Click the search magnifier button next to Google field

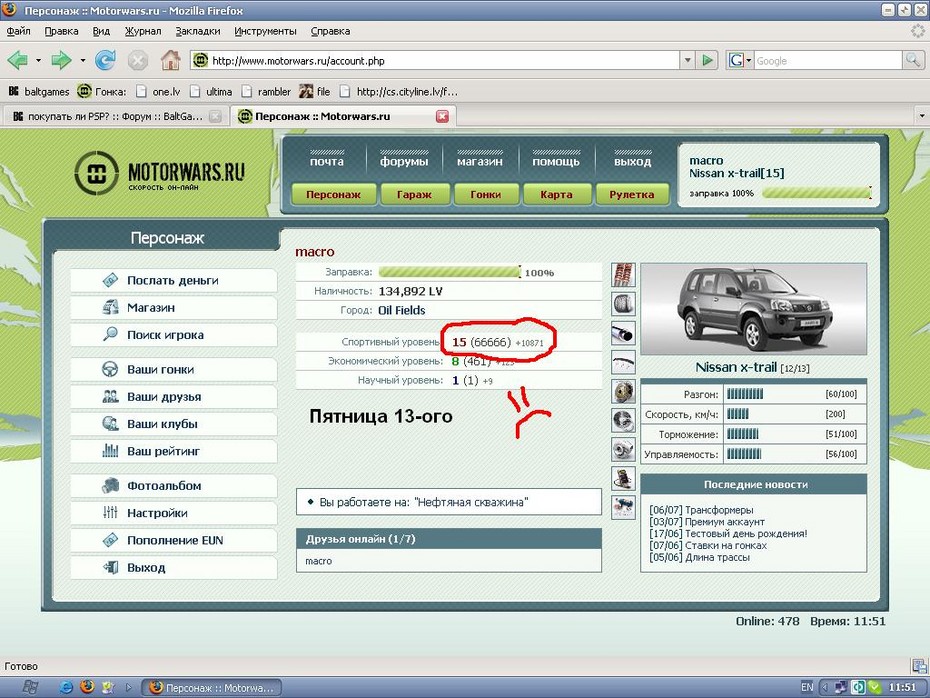912,60
